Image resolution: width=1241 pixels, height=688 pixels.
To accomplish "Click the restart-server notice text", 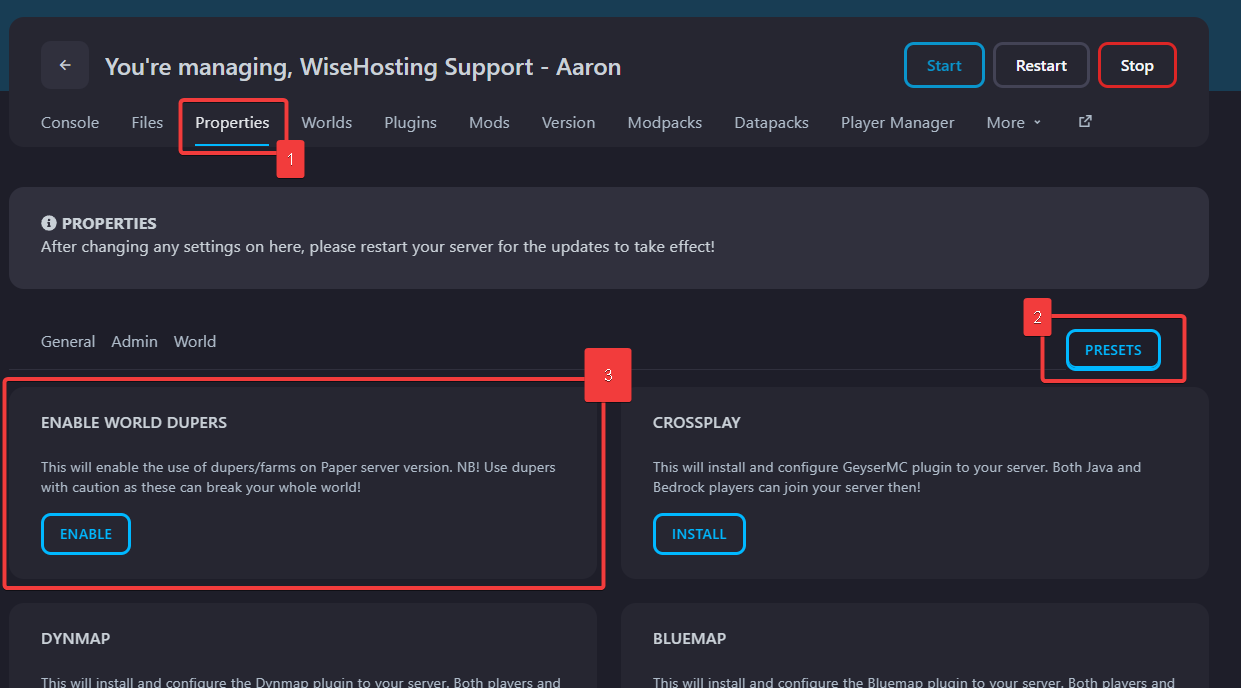I will (x=378, y=246).
